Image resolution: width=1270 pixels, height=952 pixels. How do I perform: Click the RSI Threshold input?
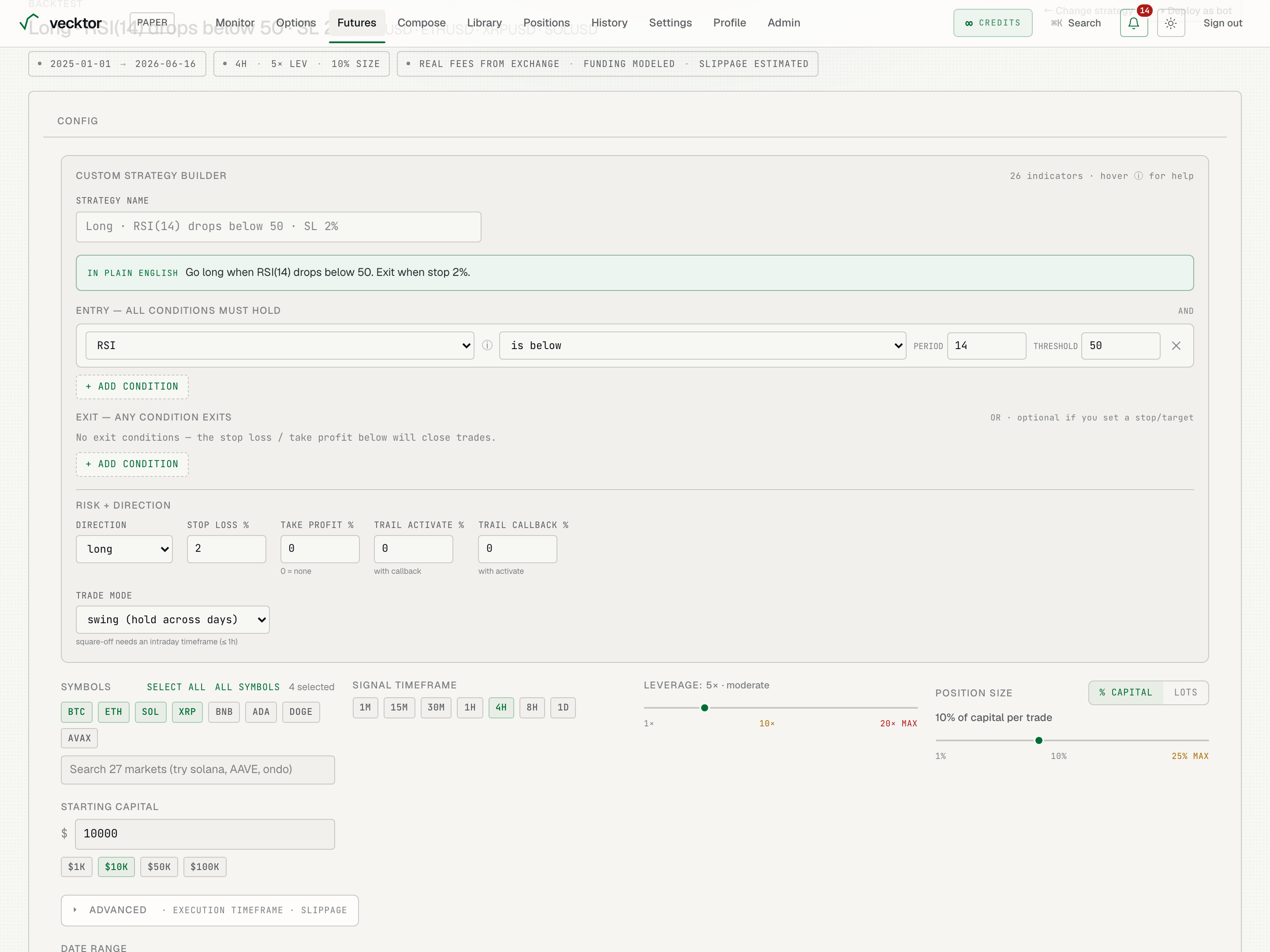pos(1121,346)
